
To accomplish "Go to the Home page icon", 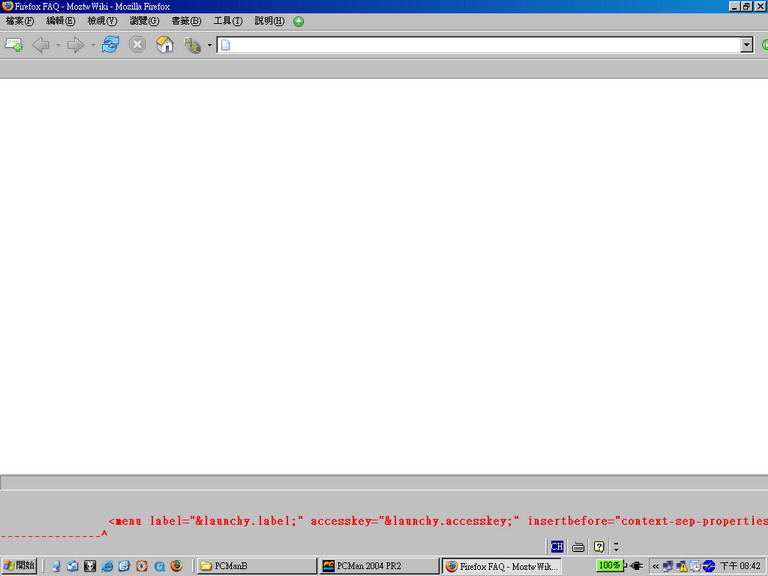I will click(165, 45).
